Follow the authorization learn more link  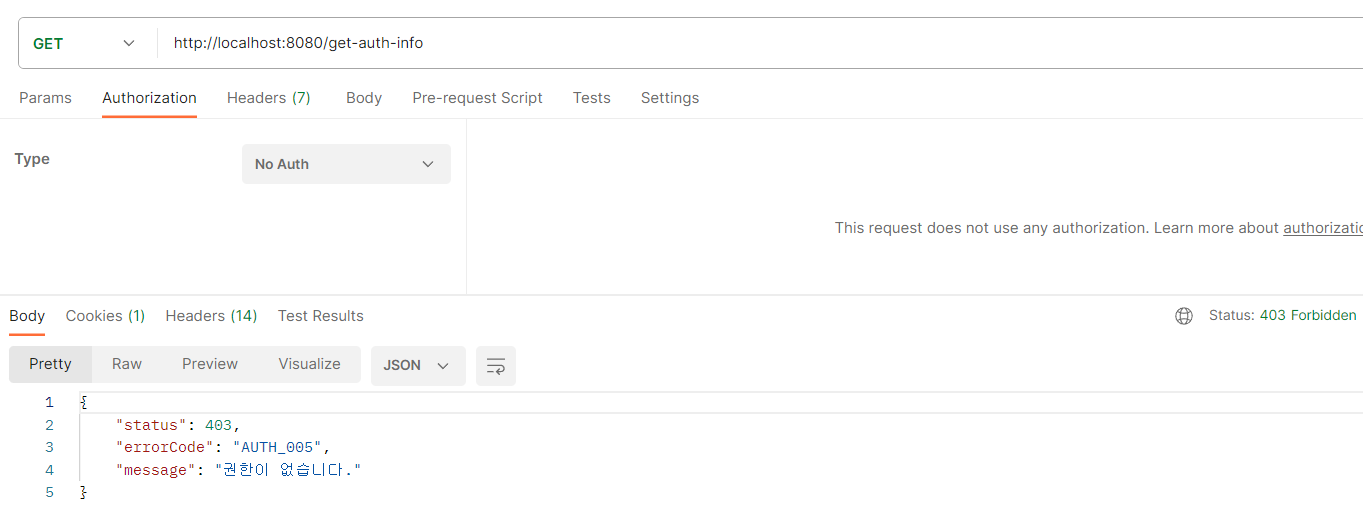(1323, 228)
